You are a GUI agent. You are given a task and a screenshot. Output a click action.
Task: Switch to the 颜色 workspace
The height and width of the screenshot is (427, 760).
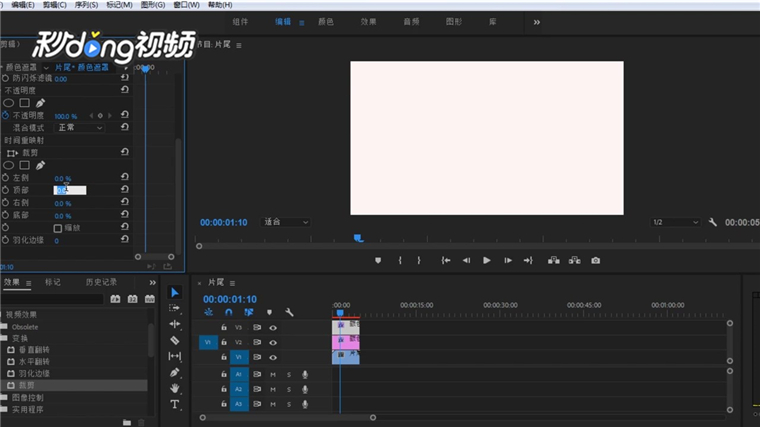[x=326, y=22]
